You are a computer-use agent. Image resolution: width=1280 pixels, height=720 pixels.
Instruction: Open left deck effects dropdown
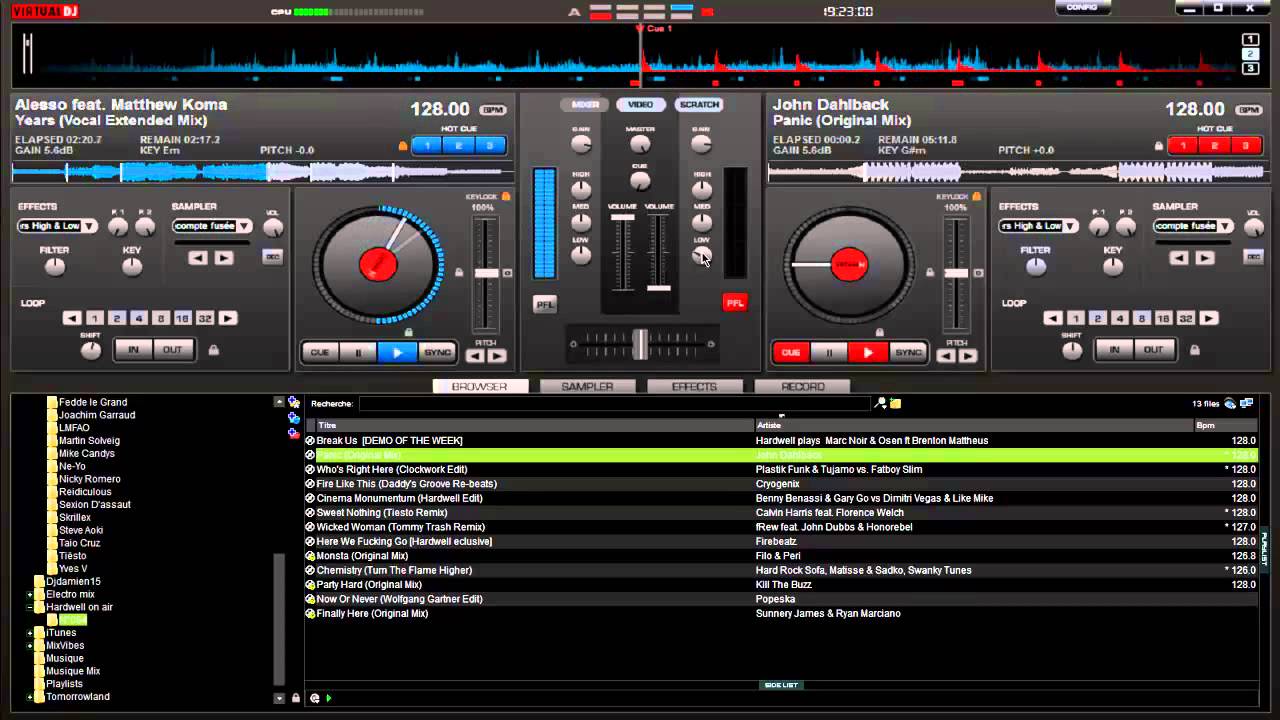[x=89, y=226]
